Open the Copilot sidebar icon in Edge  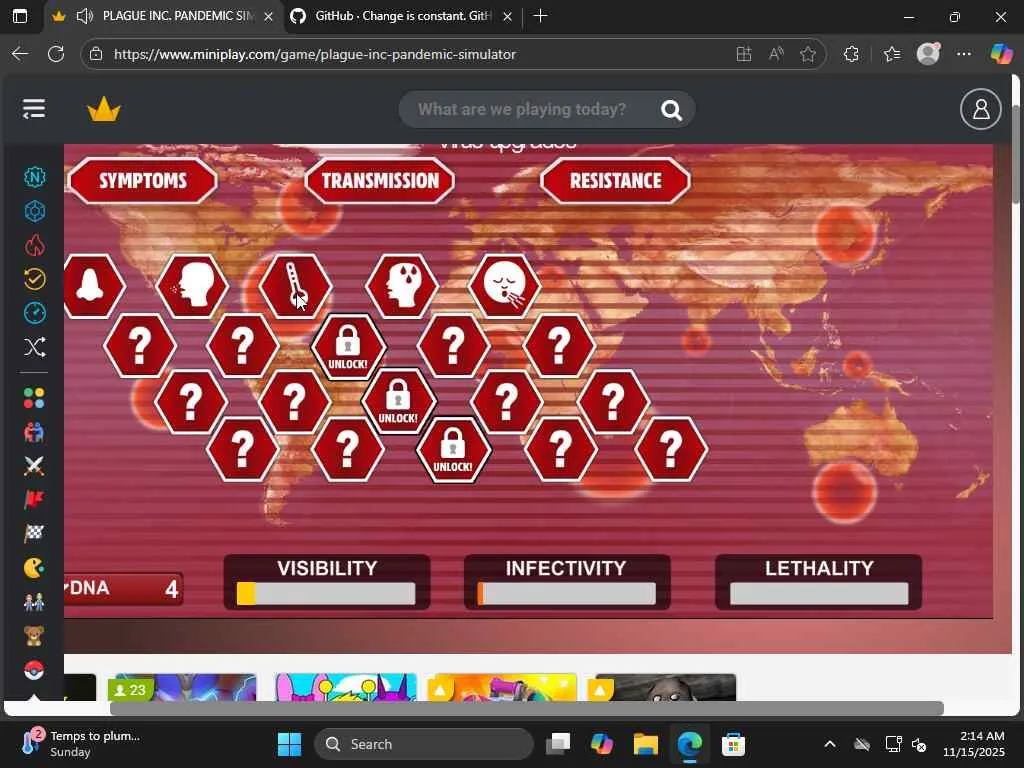(1001, 54)
